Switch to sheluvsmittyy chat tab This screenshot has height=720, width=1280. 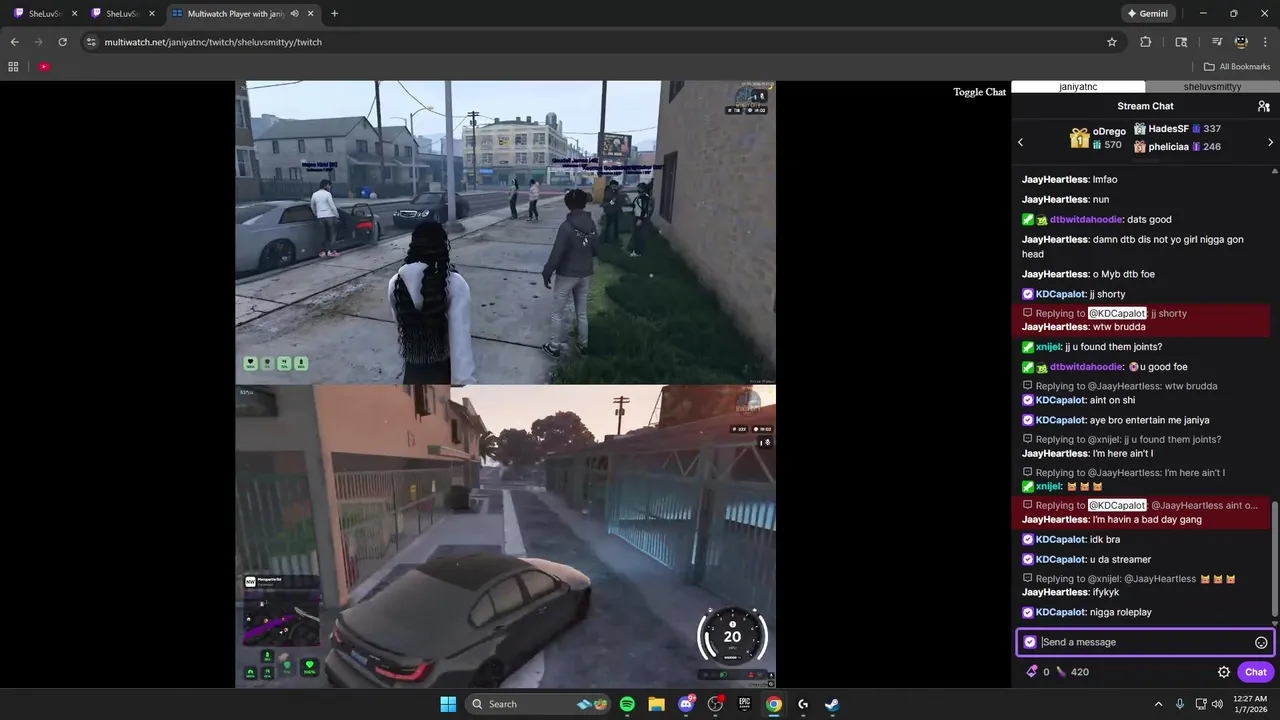pyautogui.click(x=1212, y=87)
